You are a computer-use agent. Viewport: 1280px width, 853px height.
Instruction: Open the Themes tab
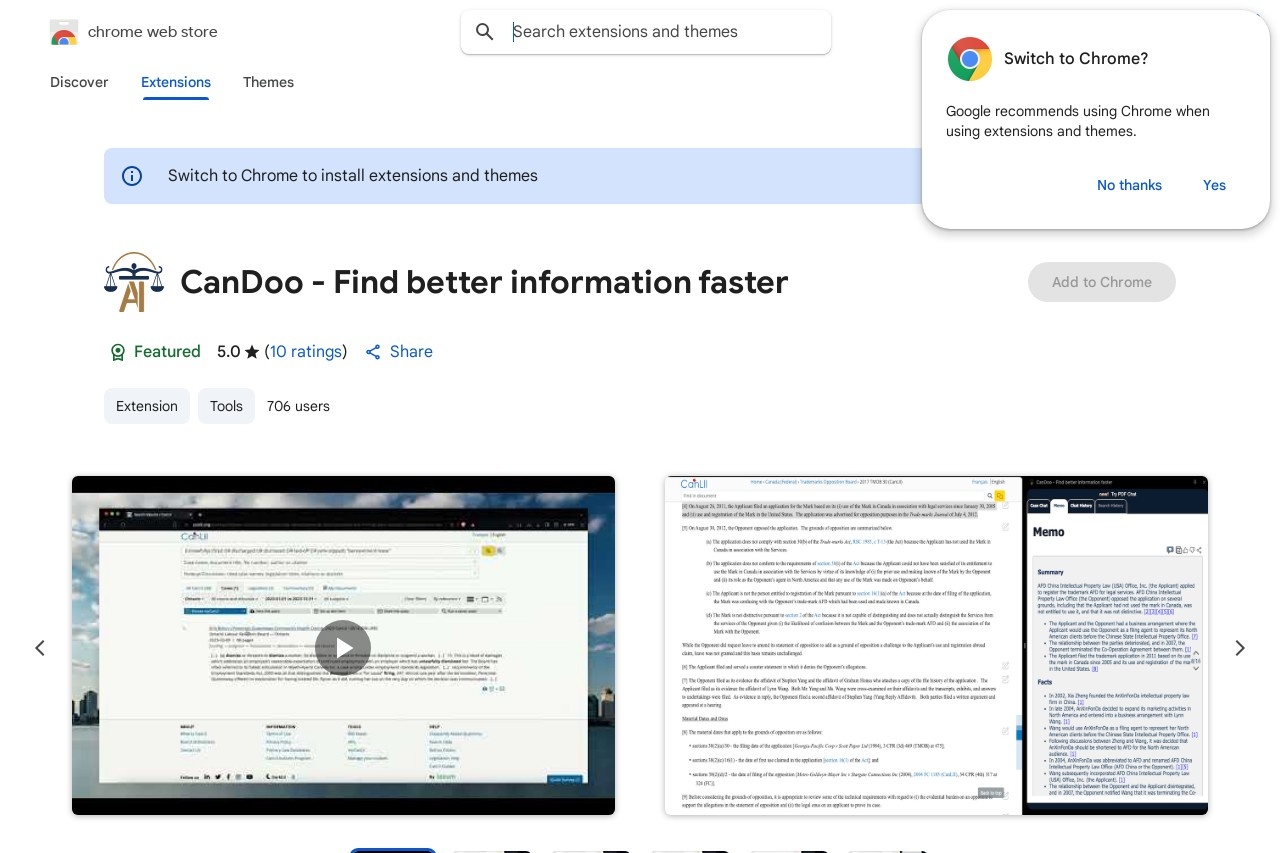(x=268, y=82)
